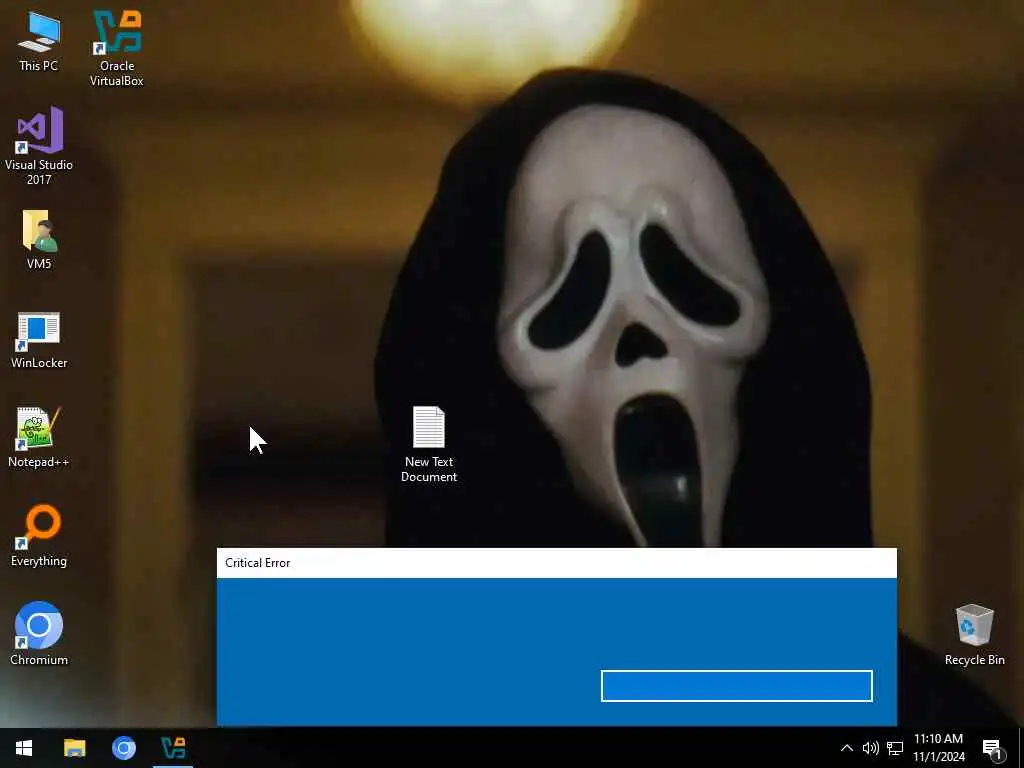Select the Notepad++ desktop shortcut
Image resolution: width=1024 pixels, height=768 pixels.
coord(39,438)
